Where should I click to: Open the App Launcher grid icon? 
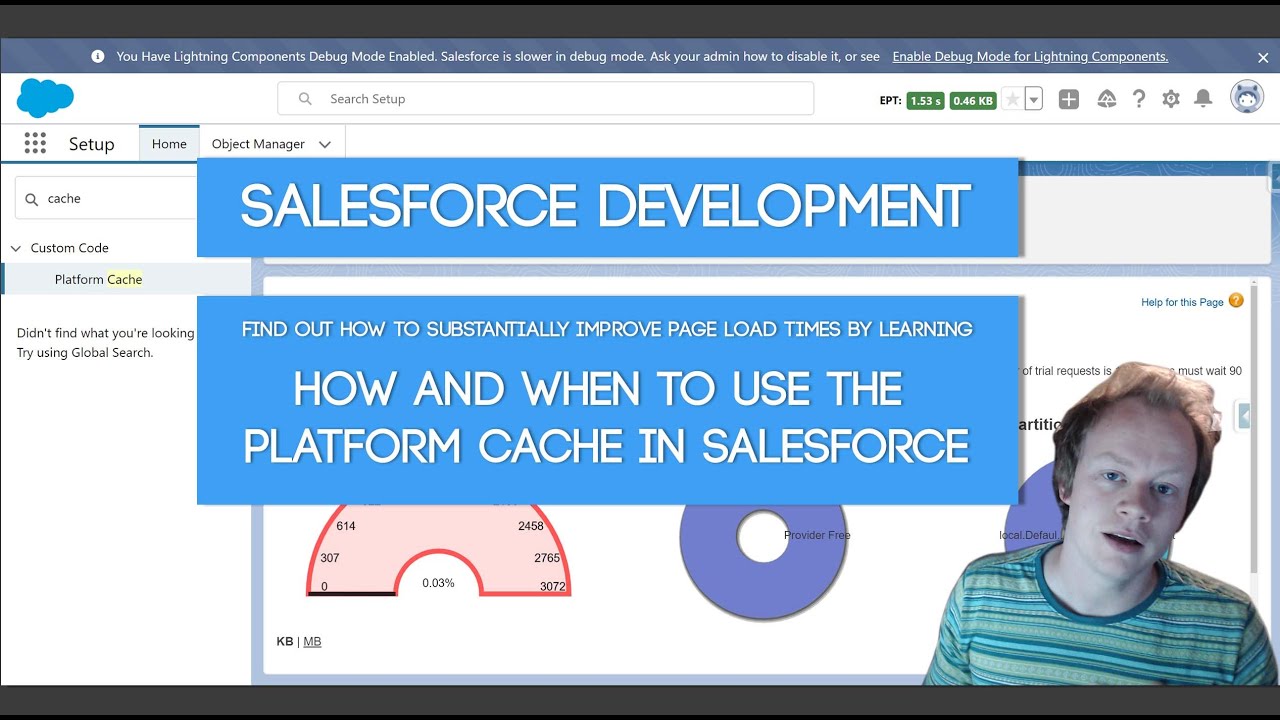[x=35, y=143]
